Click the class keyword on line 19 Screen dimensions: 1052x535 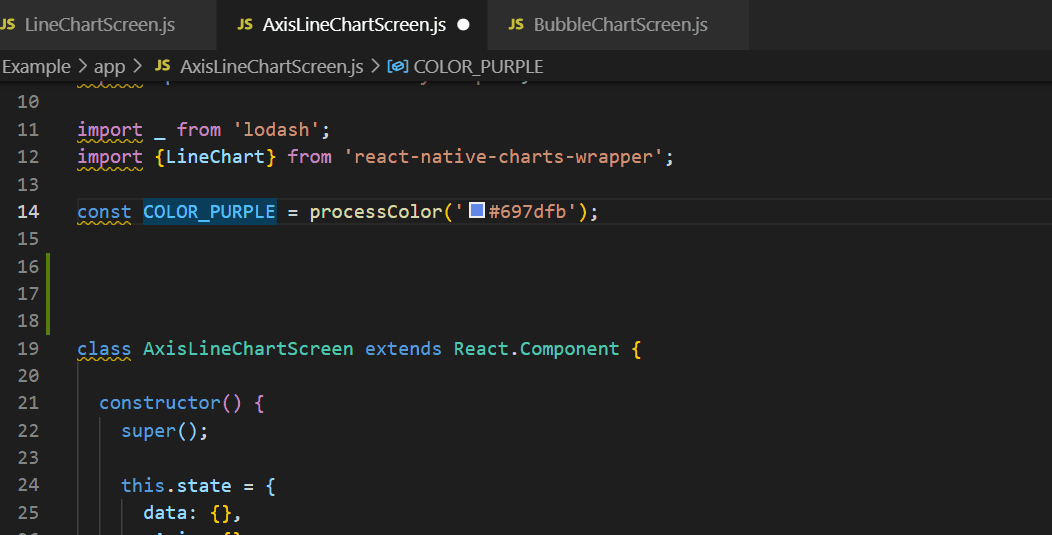(104, 348)
